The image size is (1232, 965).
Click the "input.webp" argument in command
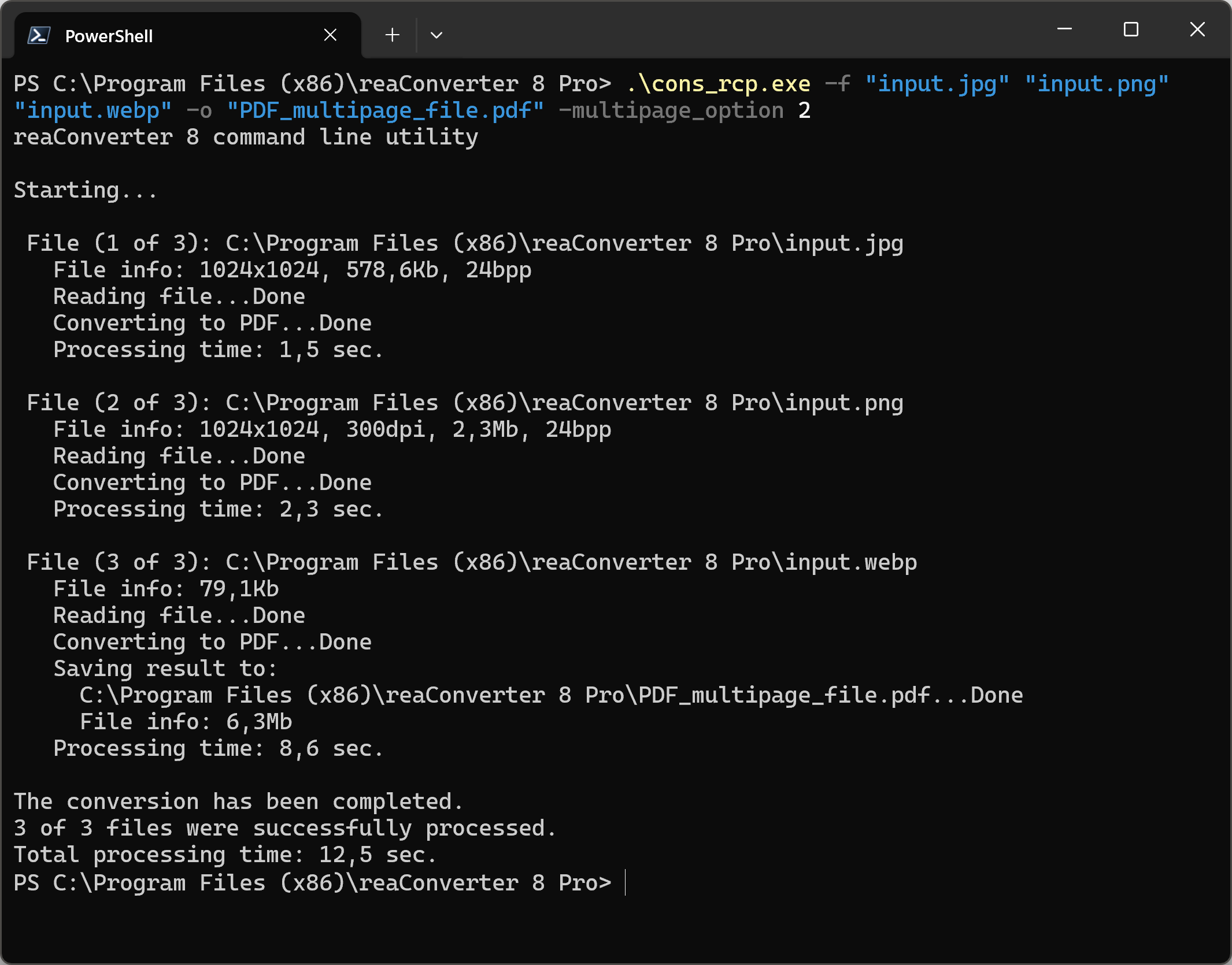[x=93, y=111]
